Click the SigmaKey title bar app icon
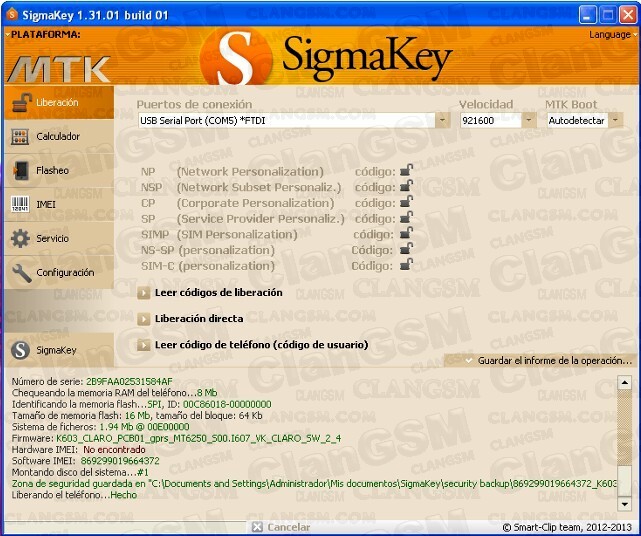The width and height of the screenshot is (641, 536). click(11, 15)
